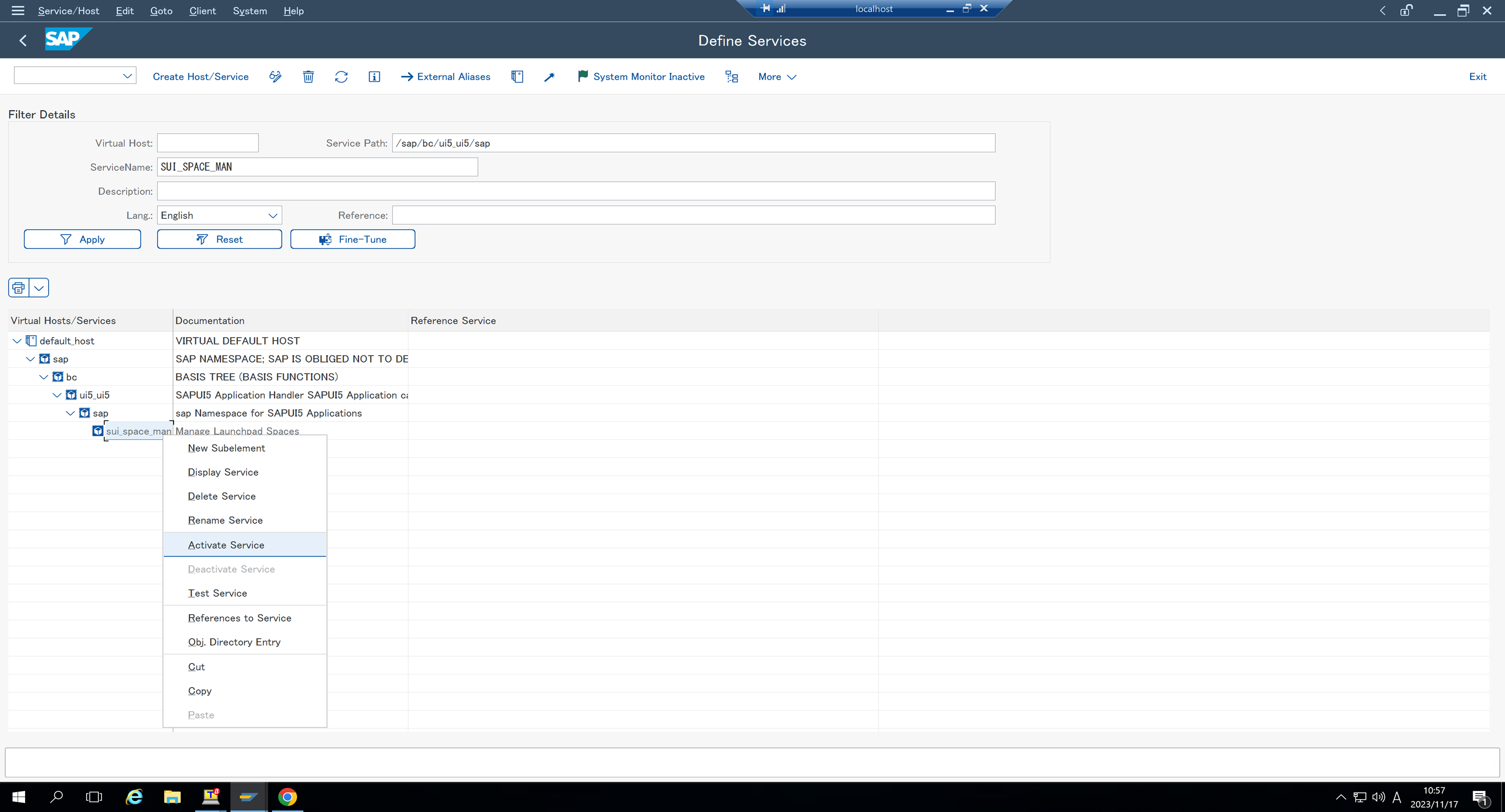The height and width of the screenshot is (812, 1505).
Task: Click the Change/Edit pencil icon
Action: [x=274, y=77]
